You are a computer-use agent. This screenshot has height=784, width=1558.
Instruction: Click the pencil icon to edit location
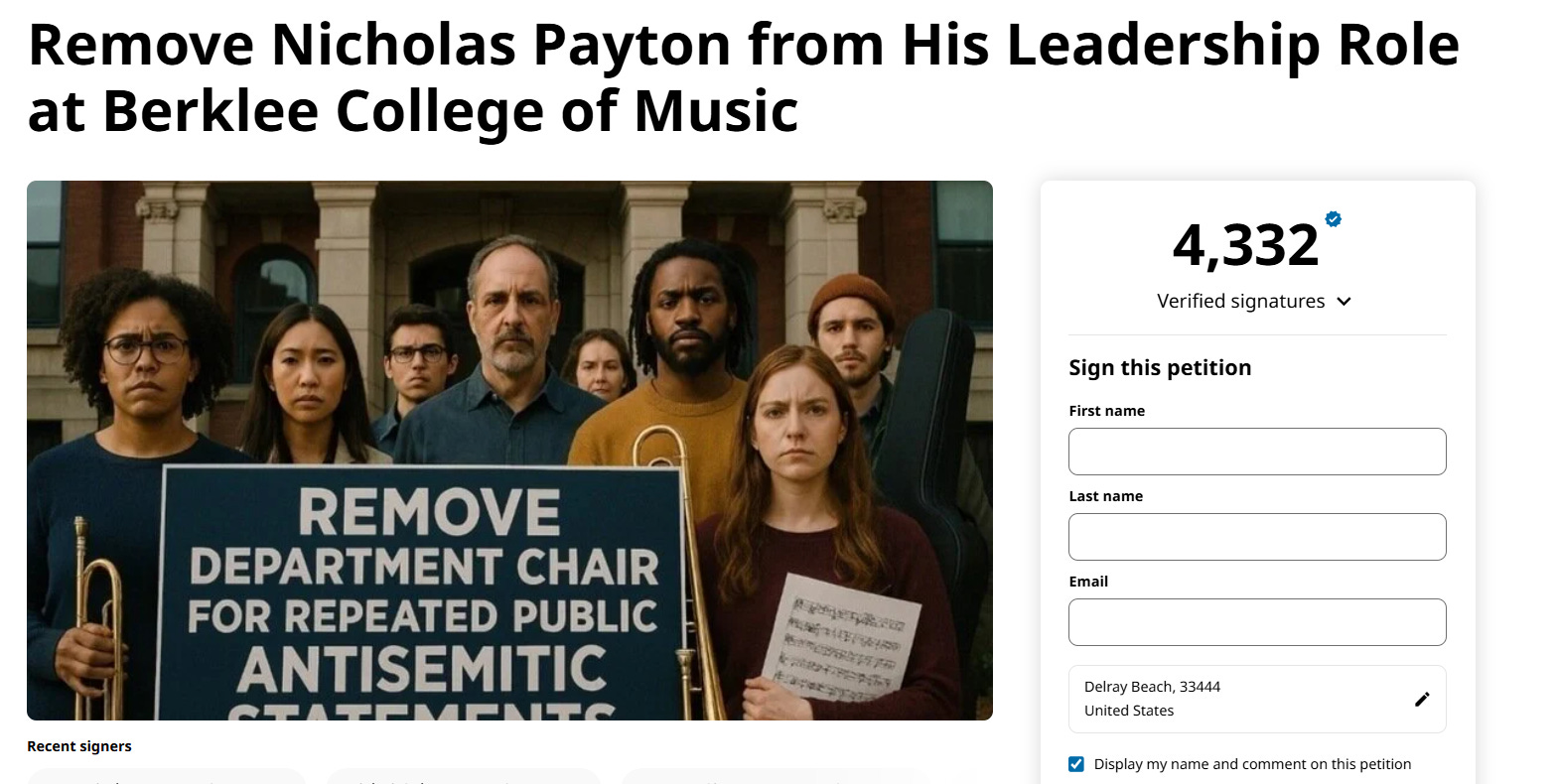[x=1422, y=699]
